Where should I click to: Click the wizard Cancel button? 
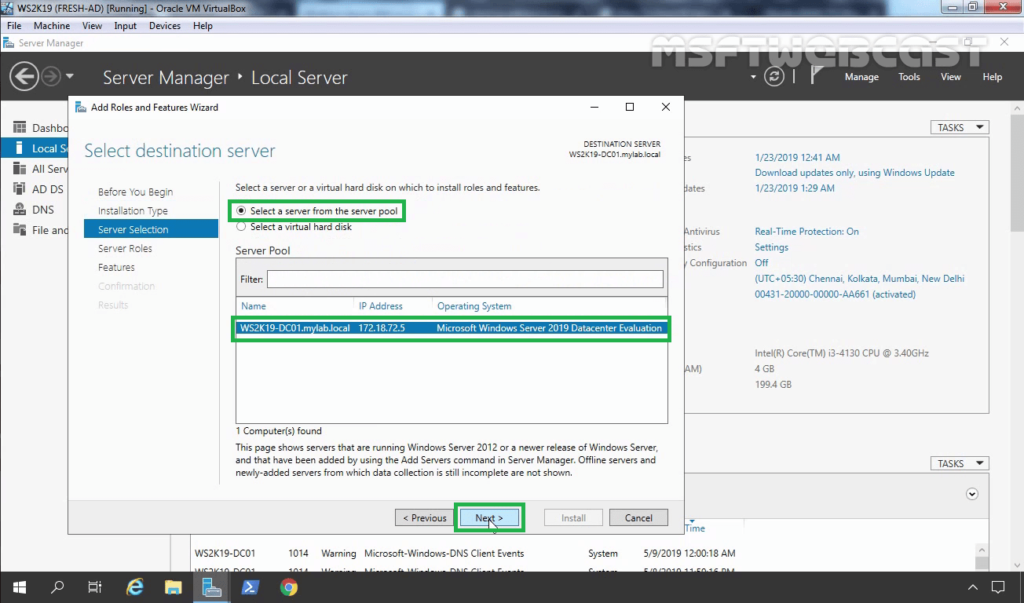tap(638, 517)
